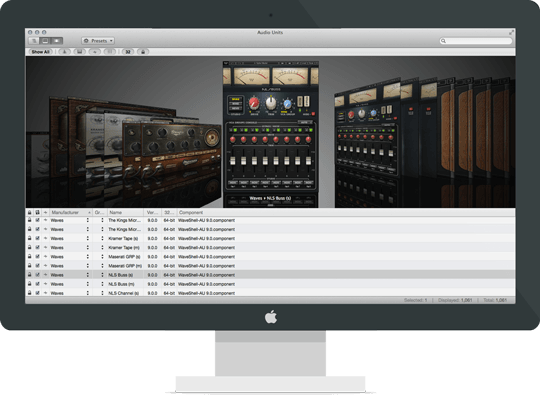Viewport: 540px width, 395px height.
Task: Sort by the Ver... version column header
Action: (x=153, y=212)
